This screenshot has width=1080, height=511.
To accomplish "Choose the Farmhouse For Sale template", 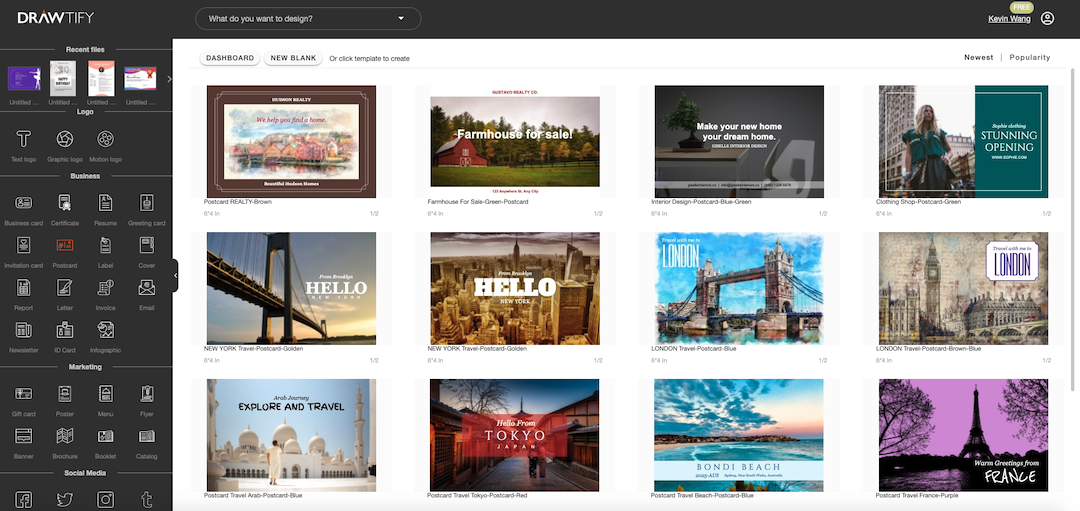I will 515,142.
